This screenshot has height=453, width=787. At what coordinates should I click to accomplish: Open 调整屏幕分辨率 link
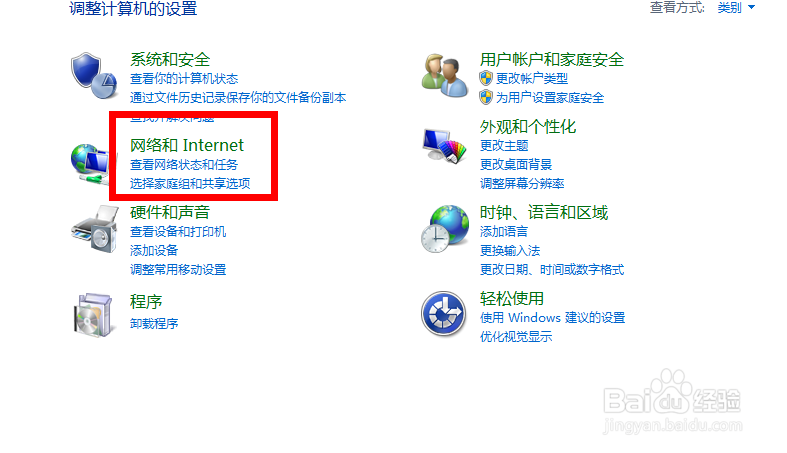tap(522, 184)
